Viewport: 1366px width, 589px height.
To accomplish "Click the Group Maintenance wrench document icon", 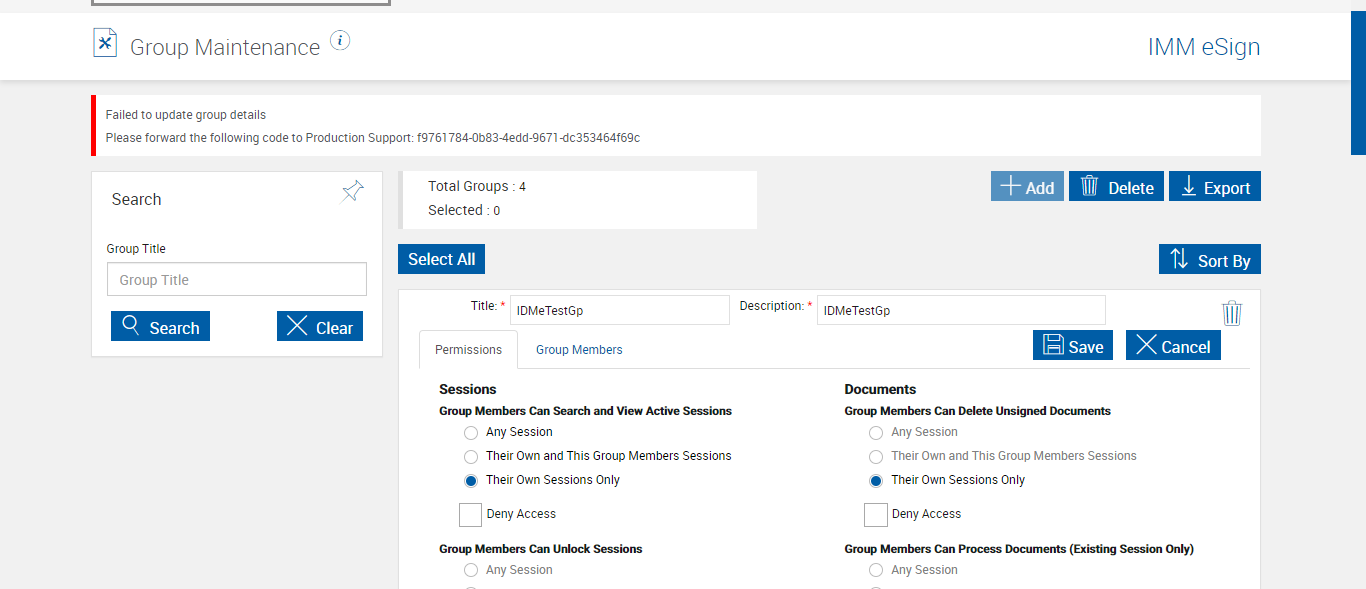I will [x=105, y=43].
